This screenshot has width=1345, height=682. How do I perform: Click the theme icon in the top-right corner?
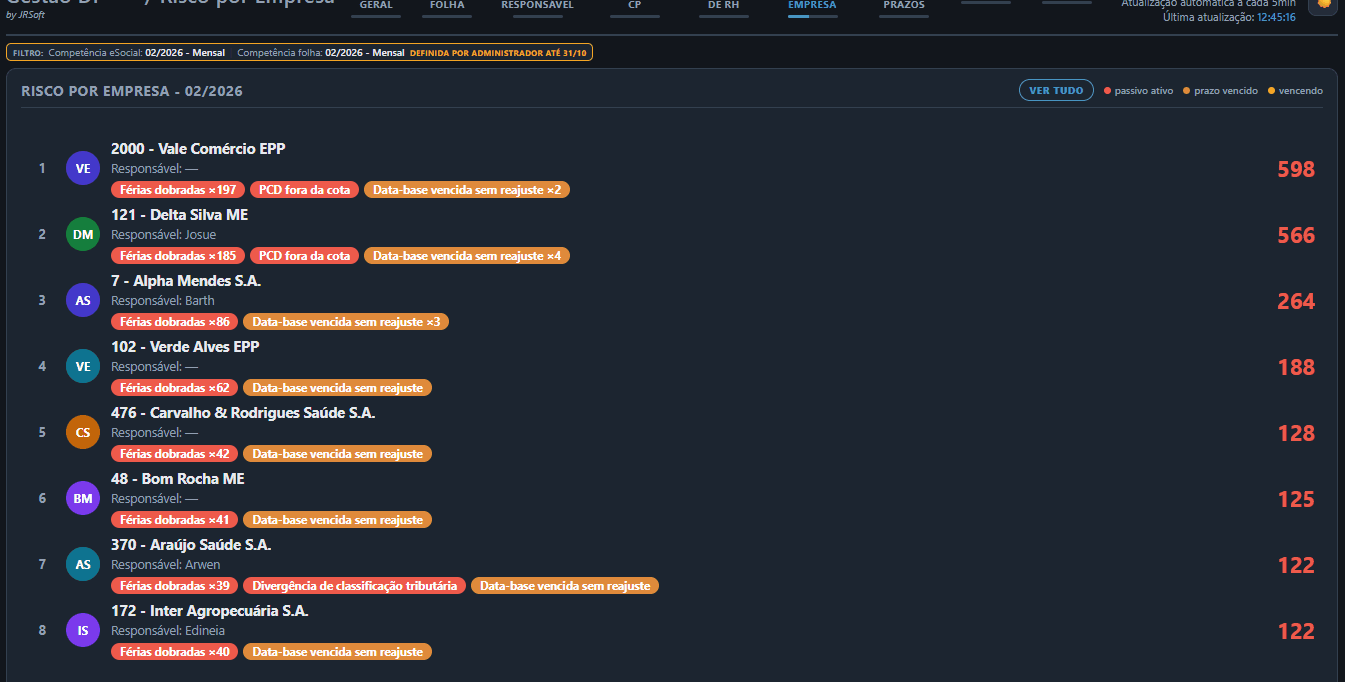(1323, 5)
